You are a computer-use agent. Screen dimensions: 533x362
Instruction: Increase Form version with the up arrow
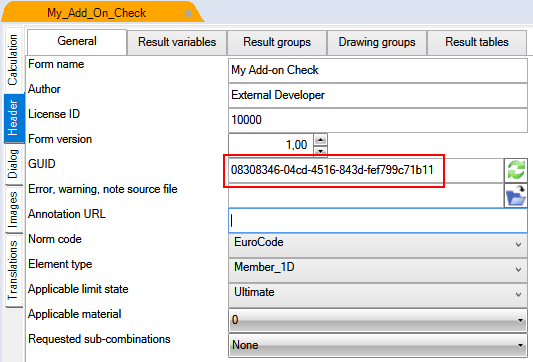click(321, 140)
